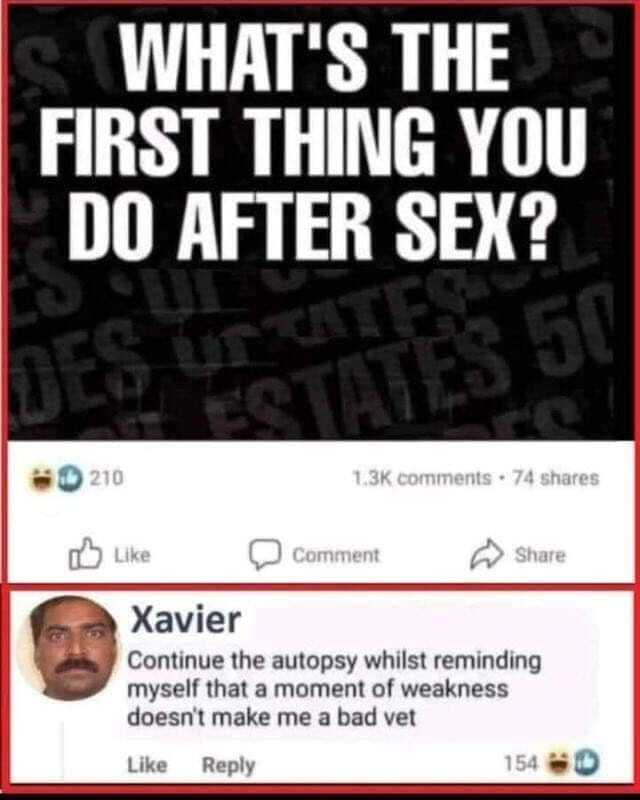Screen dimensions: 640x800
Task: Click the blue like badge beside 210
Action: (x=67, y=479)
